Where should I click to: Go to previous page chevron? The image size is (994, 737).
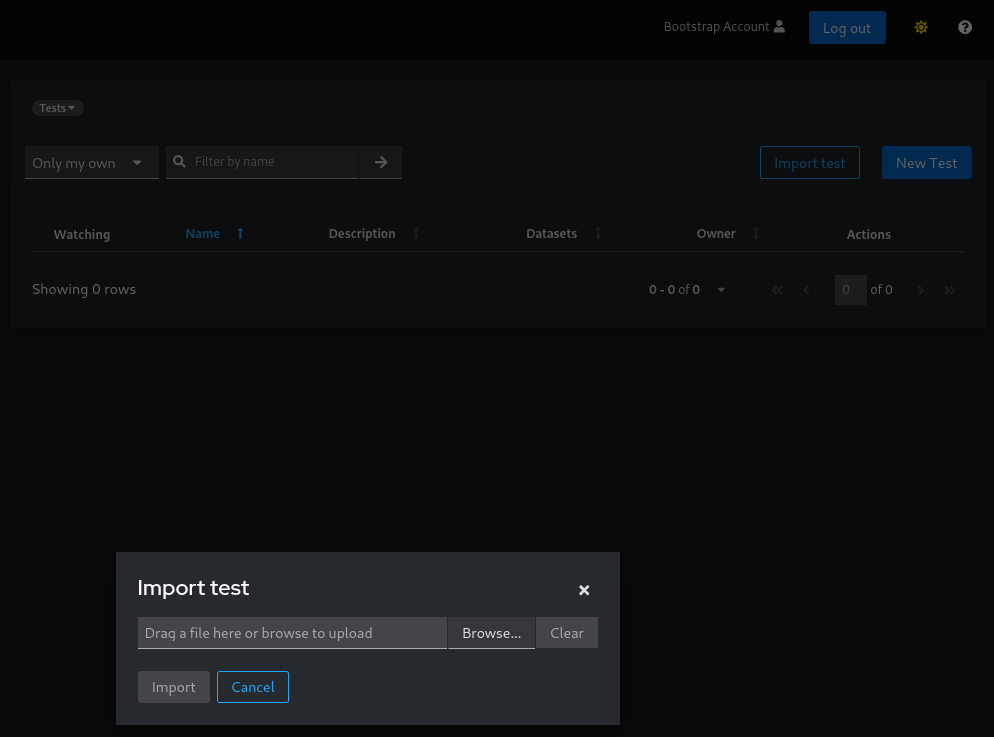806,290
